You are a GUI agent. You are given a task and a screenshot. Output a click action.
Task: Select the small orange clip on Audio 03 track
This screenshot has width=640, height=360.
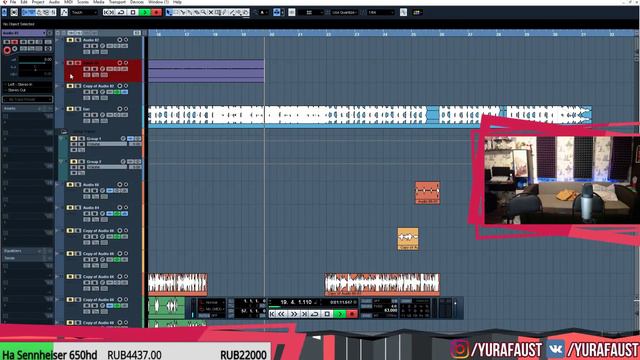click(x=427, y=193)
